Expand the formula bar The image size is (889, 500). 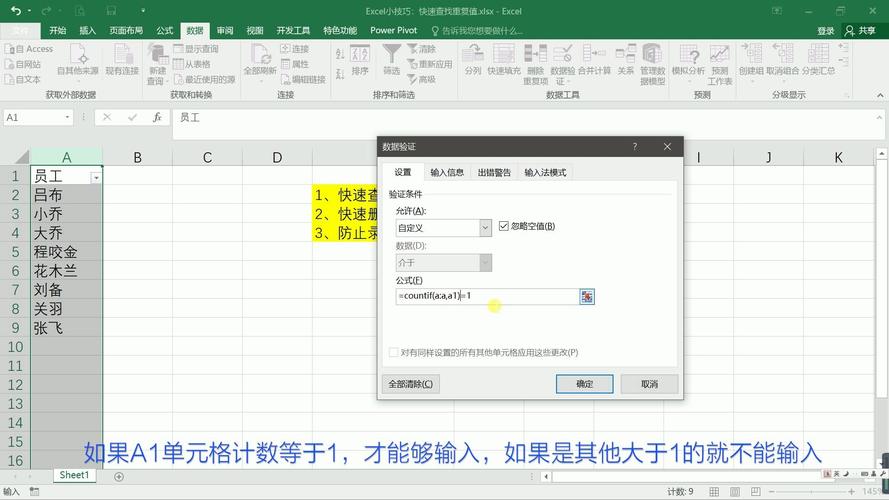pos(879,117)
